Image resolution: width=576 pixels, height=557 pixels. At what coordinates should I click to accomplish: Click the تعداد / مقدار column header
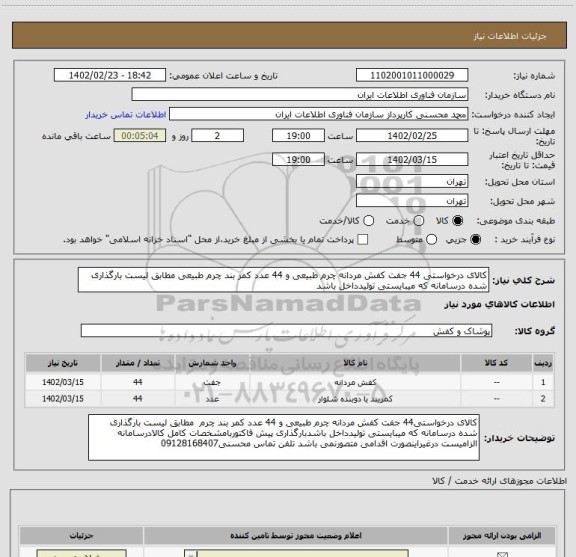click(x=138, y=363)
